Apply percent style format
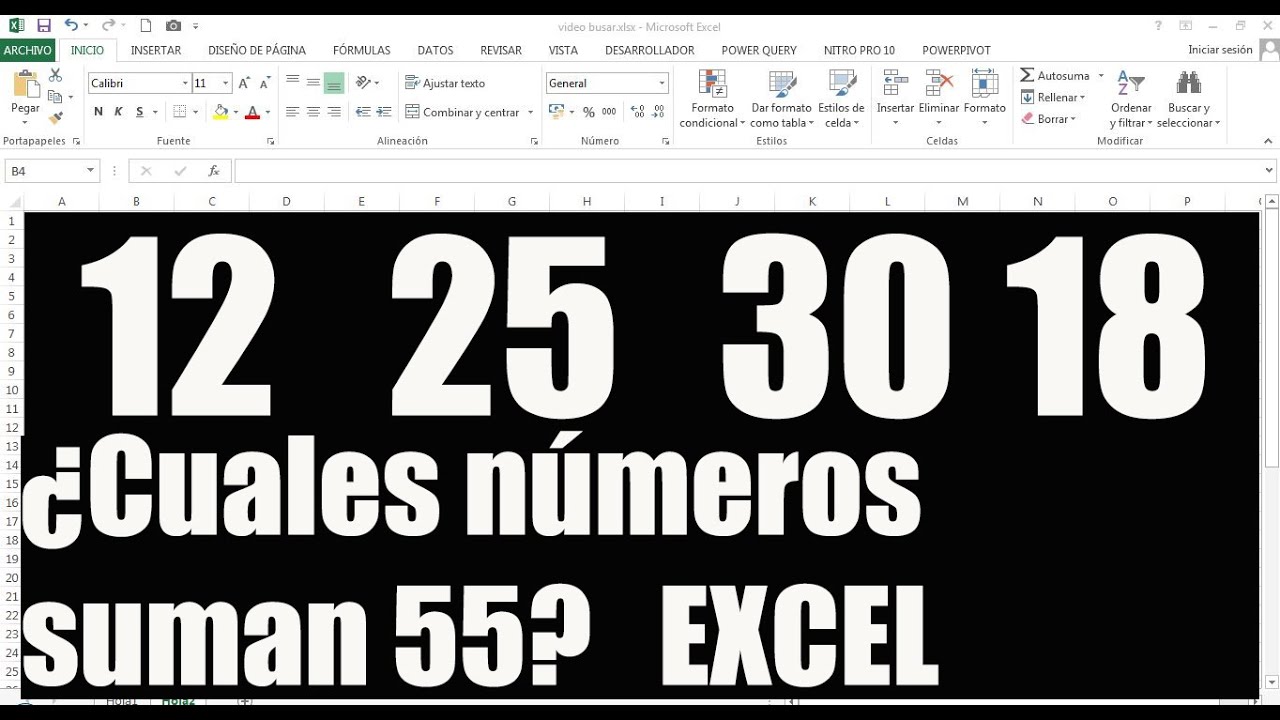The image size is (1280, 720). [x=589, y=112]
